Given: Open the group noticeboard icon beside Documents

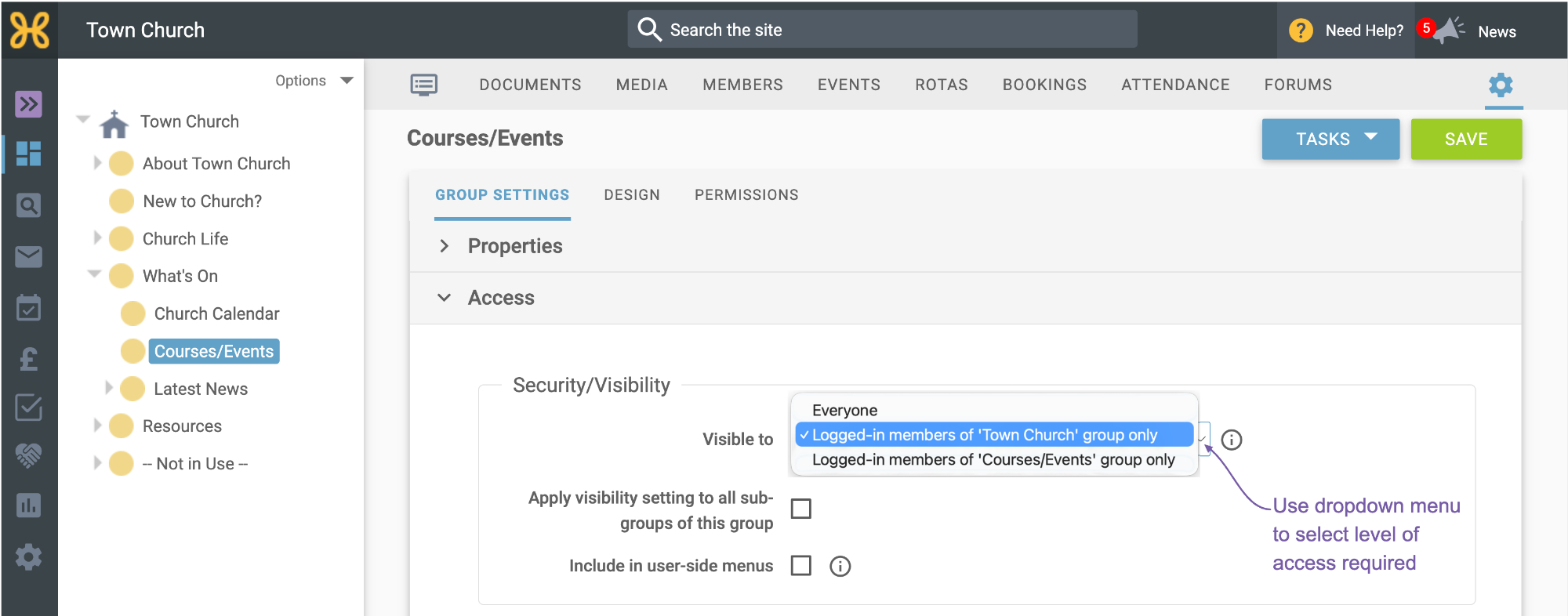Looking at the screenshot, I should [424, 85].
